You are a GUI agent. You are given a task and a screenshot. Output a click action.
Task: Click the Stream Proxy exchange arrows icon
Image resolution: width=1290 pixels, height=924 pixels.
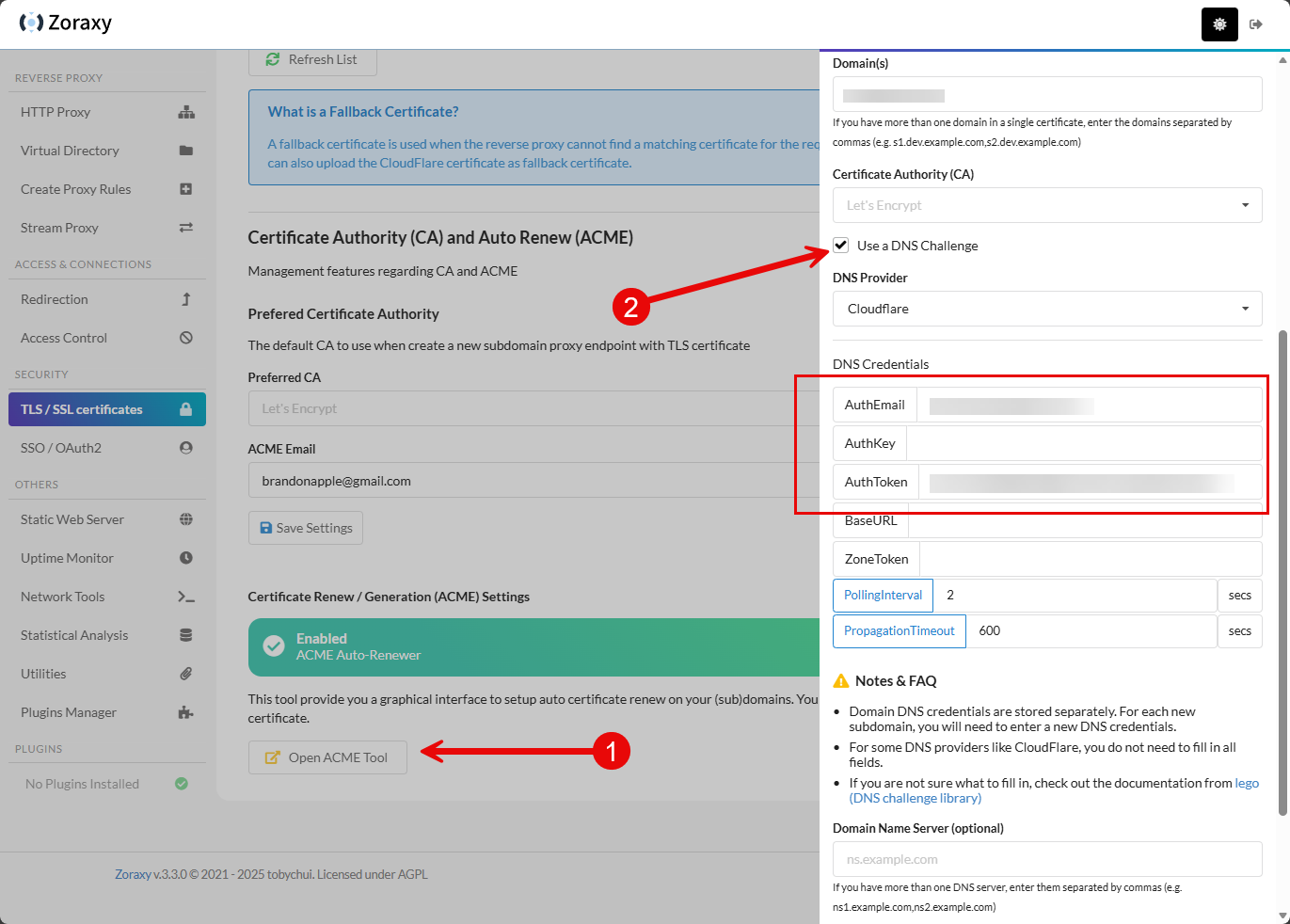coord(186,228)
